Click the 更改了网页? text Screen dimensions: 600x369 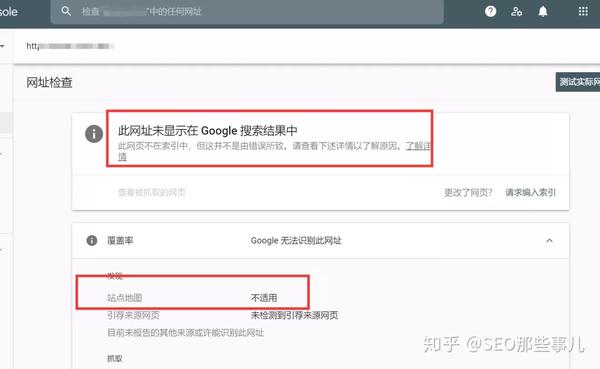[468, 192]
